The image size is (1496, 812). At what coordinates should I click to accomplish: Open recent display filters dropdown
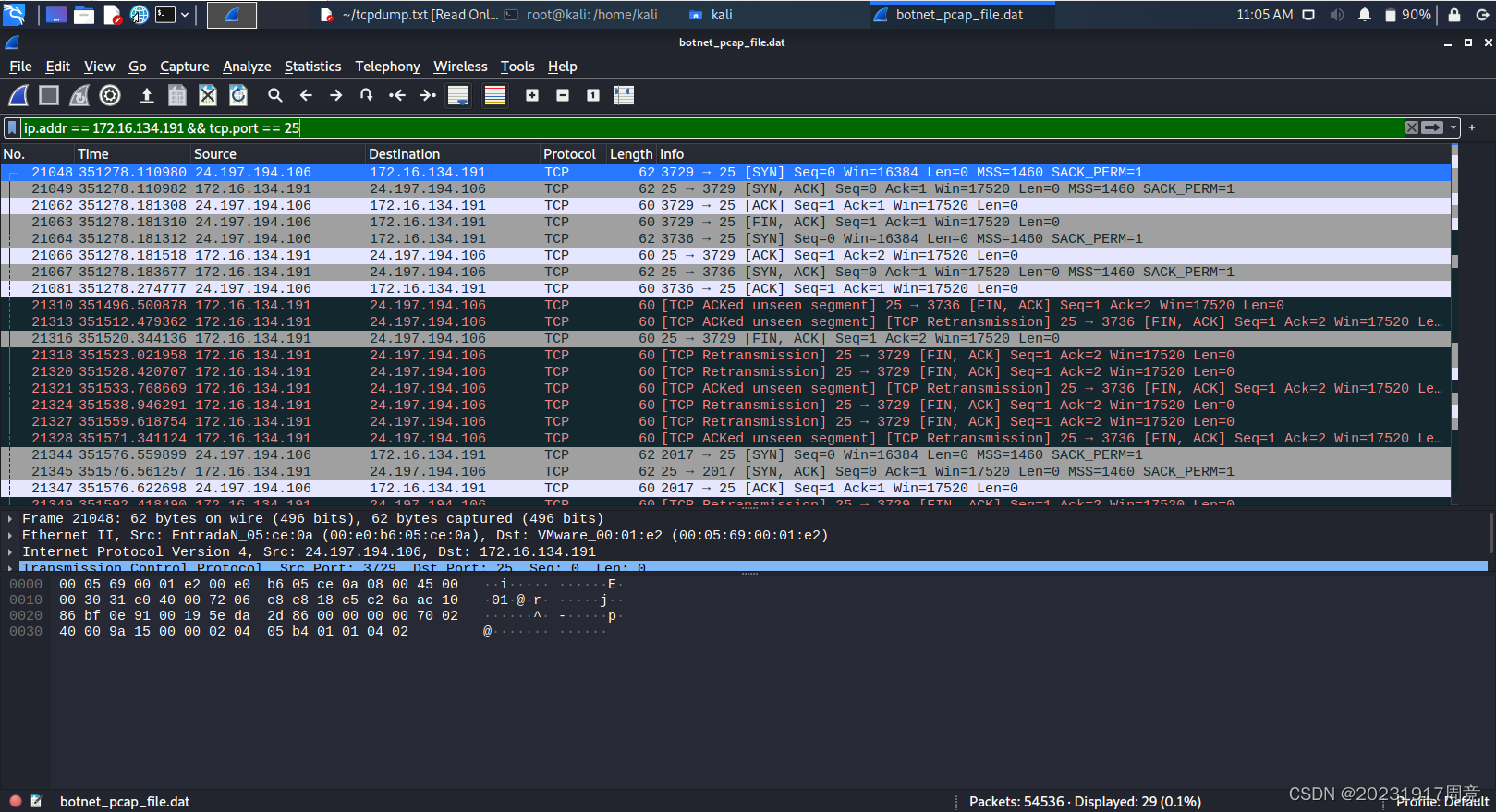click(x=1453, y=127)
